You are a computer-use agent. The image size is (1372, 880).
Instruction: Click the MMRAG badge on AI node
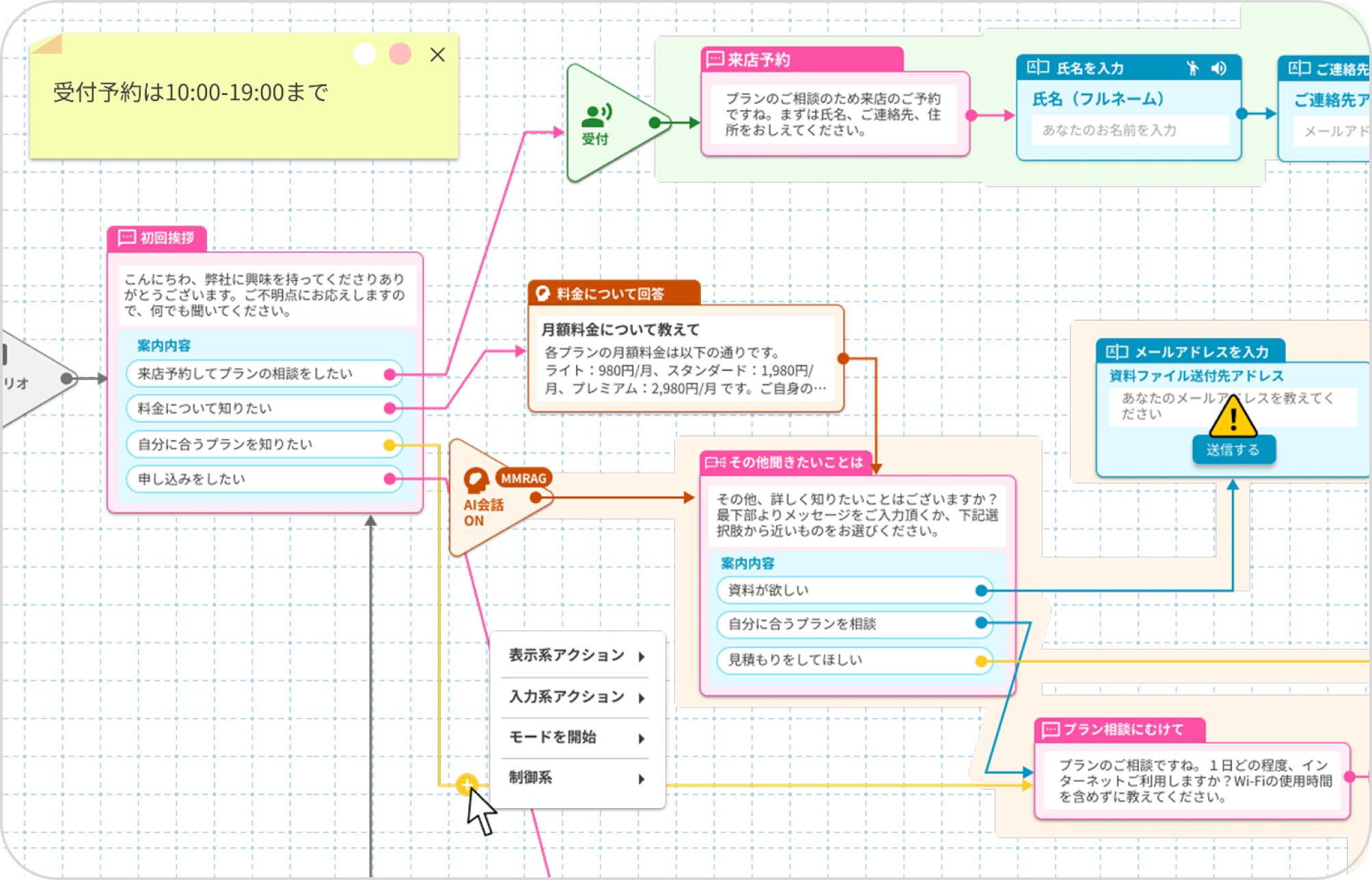pos(523,478)
